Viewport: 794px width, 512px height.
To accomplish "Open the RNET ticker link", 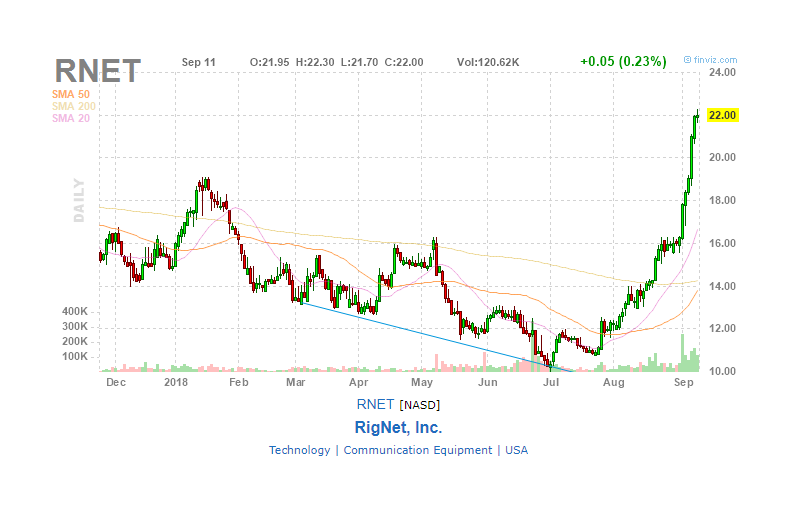I will pos(375,404).
